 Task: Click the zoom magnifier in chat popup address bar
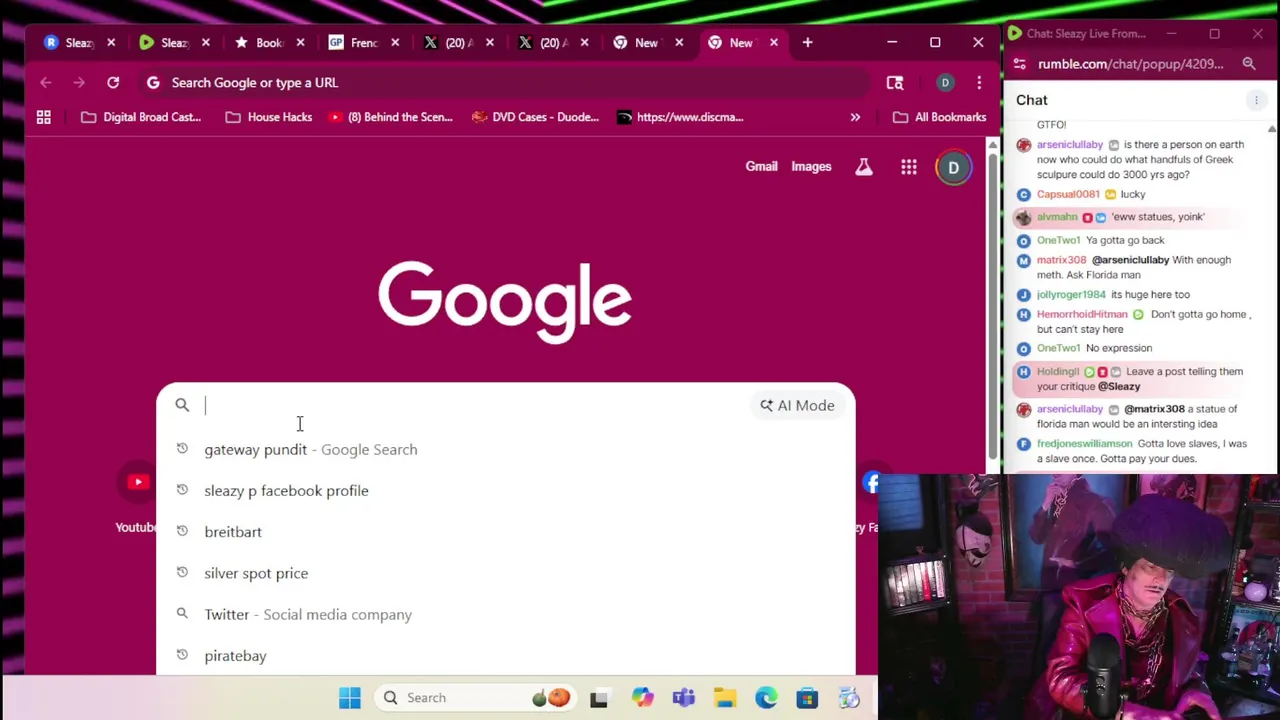point(1249,64)
